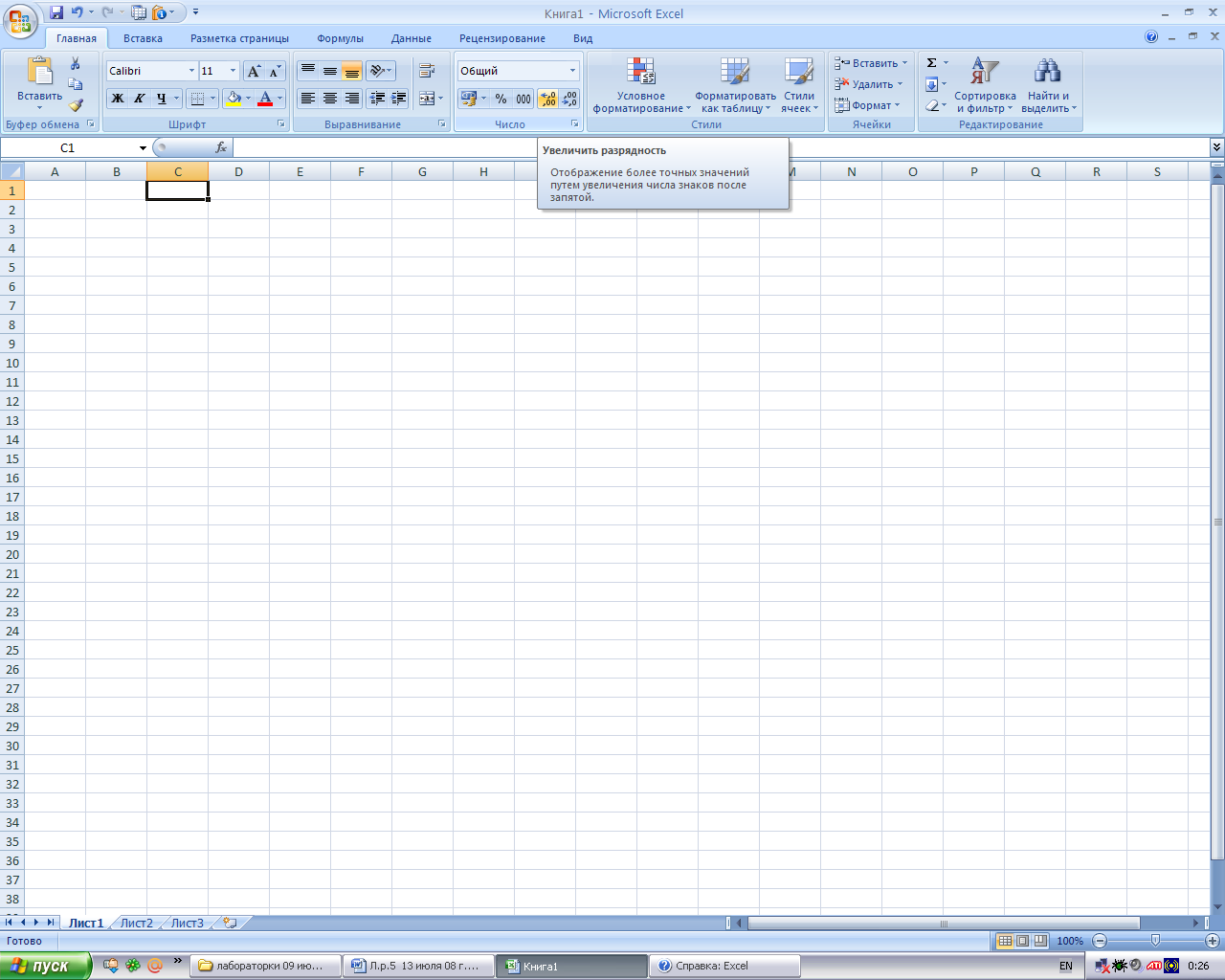Switch to Разметка страницы ribbon tab

[x=239, y=38]
